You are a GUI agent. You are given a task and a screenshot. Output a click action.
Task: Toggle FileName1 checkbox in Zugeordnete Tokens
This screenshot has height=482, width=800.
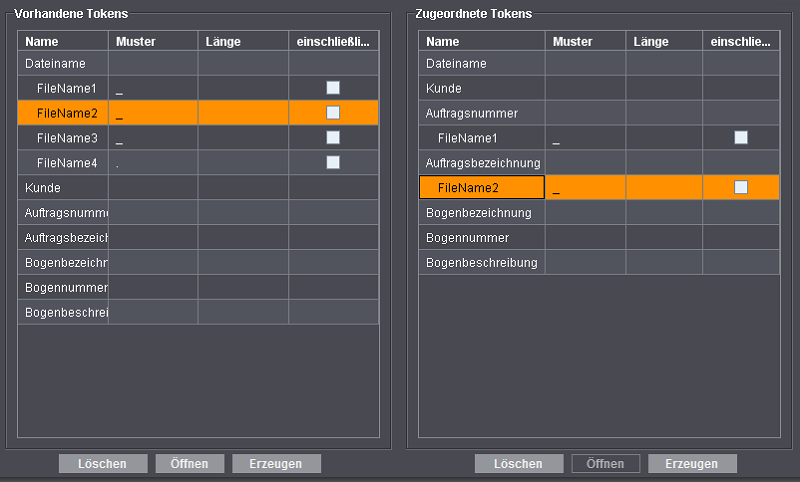click(x=741, y=137)
